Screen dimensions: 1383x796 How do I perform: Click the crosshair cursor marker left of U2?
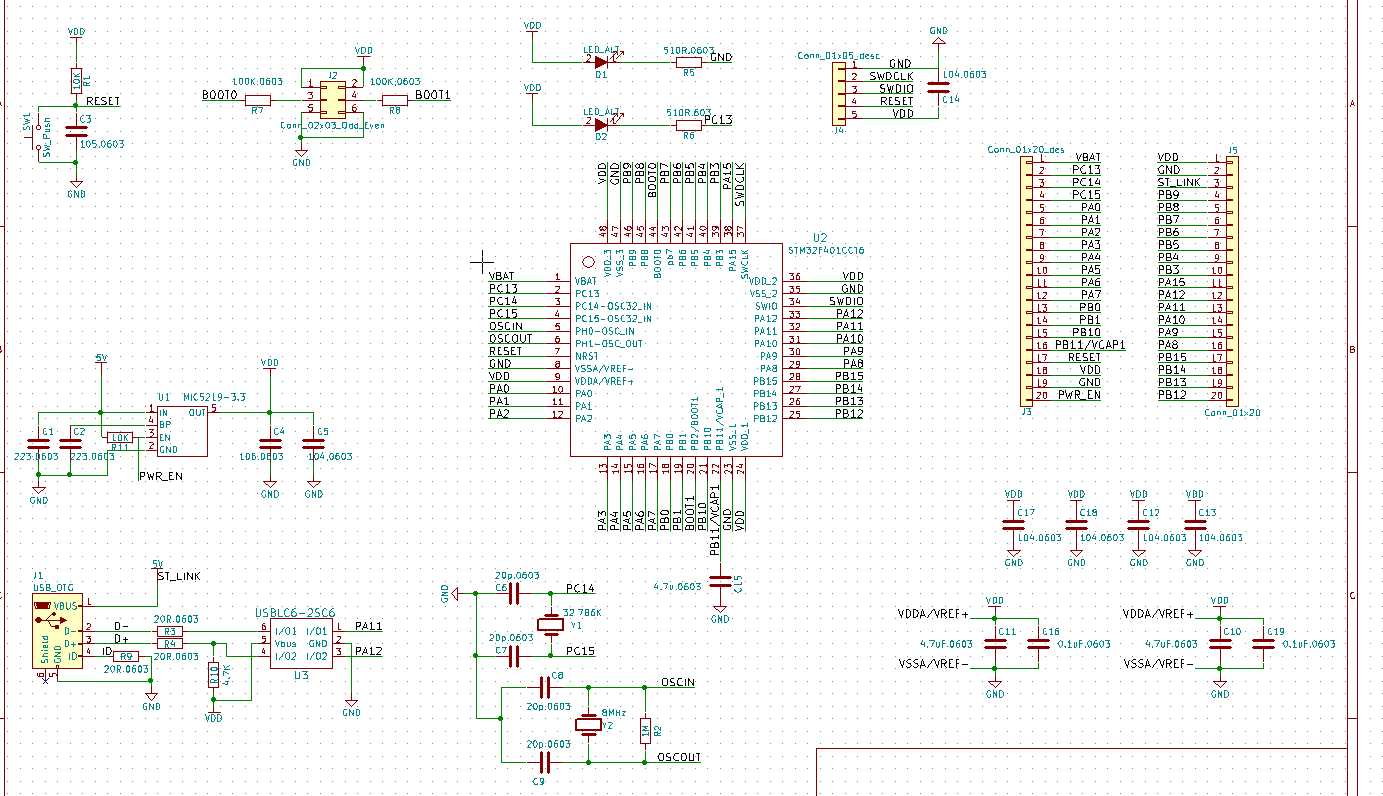481,261
